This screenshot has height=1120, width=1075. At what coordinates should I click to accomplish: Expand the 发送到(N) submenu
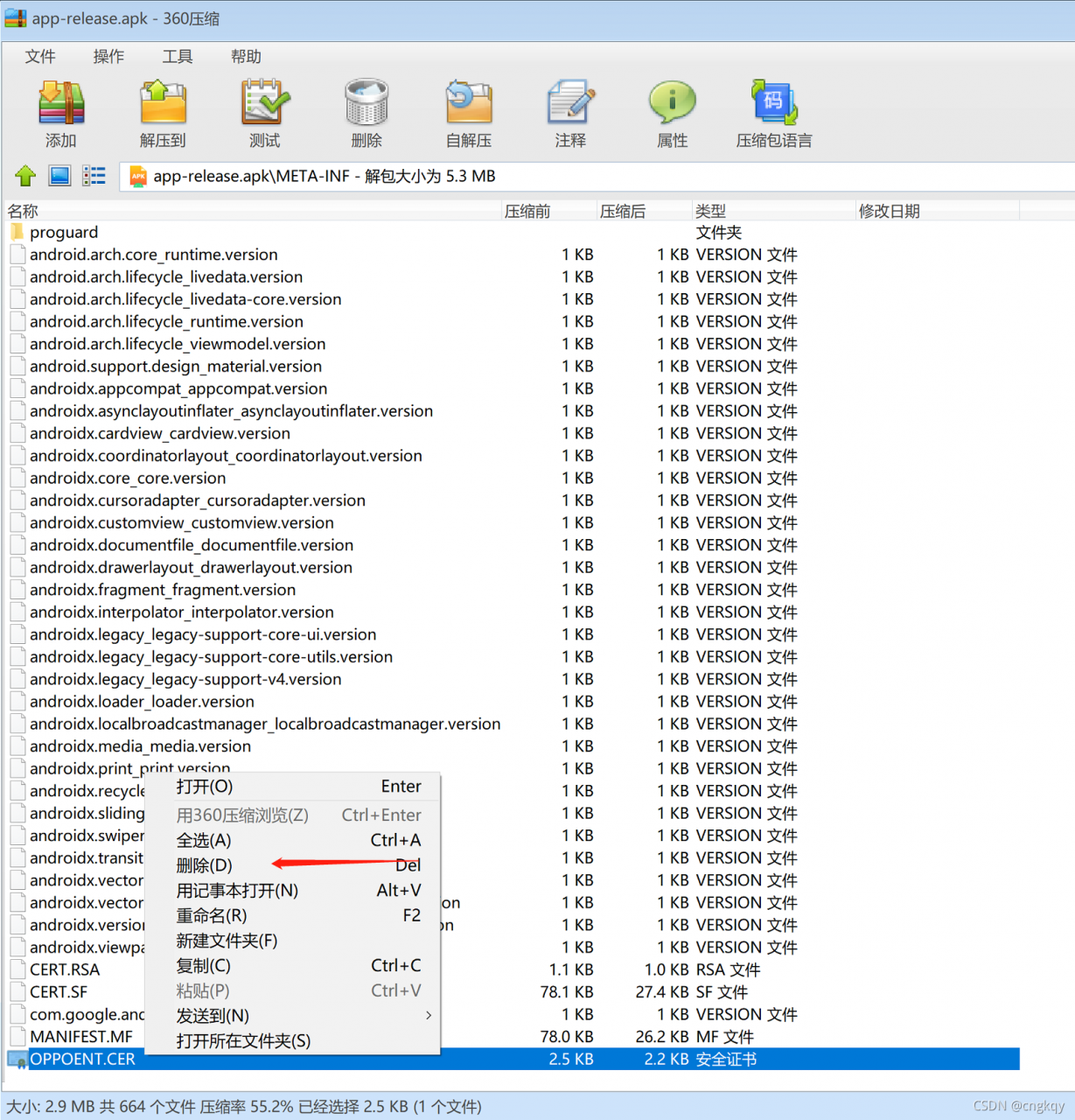213,1016
